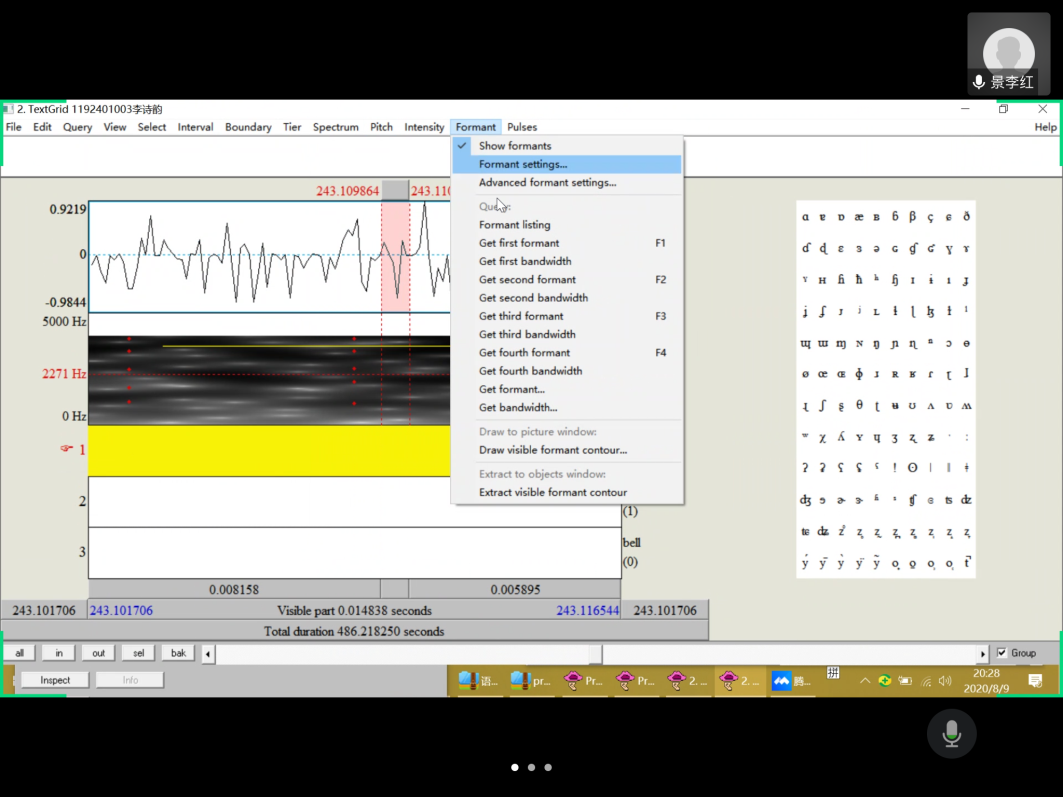Click the microphone mute icon at bottom
This screenshot has width=1063, height=797.
click(951, 734)
